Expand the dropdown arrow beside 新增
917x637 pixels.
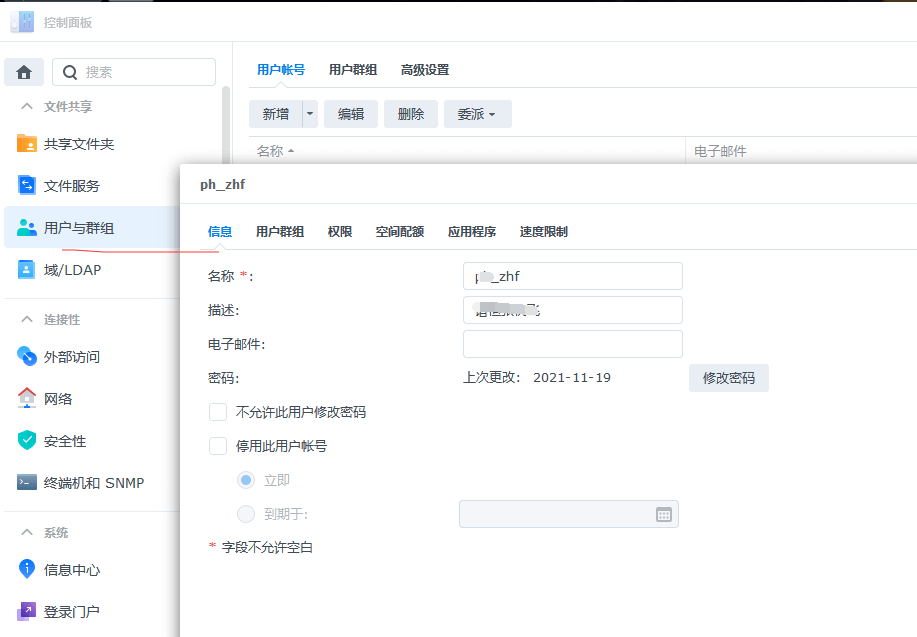[x=310, y=114]
